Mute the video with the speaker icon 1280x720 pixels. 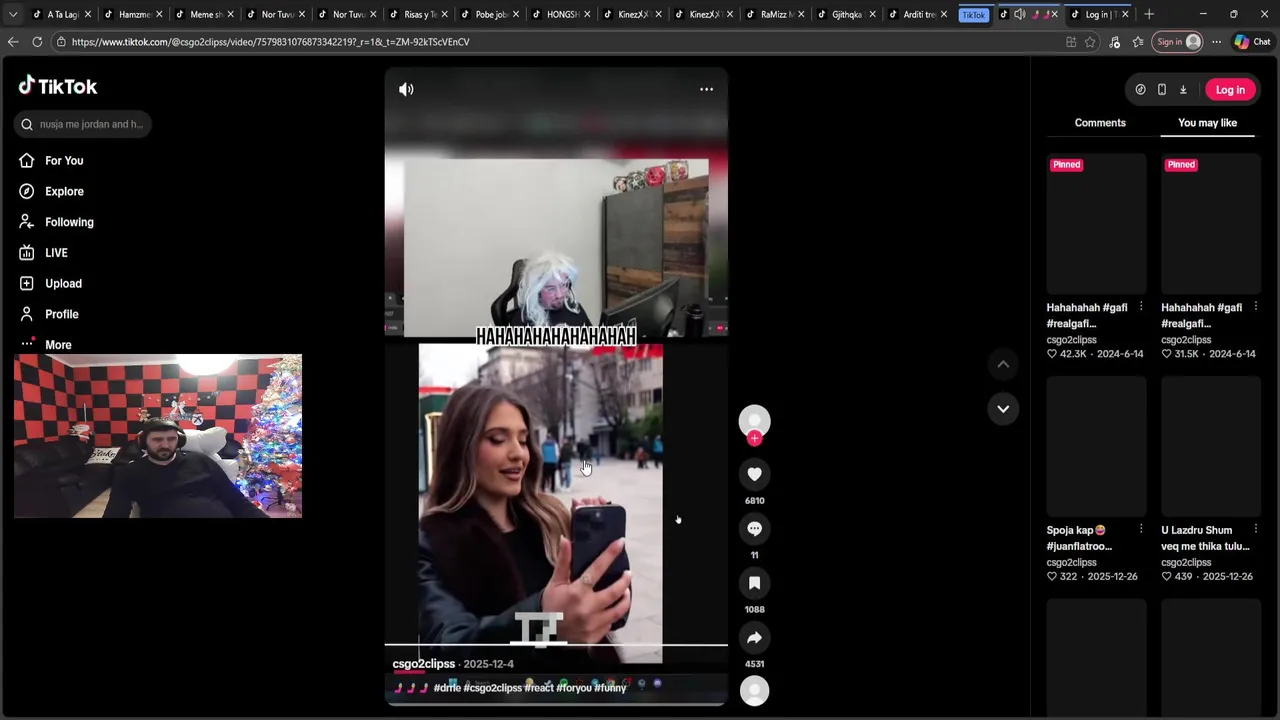coord(406,89)
